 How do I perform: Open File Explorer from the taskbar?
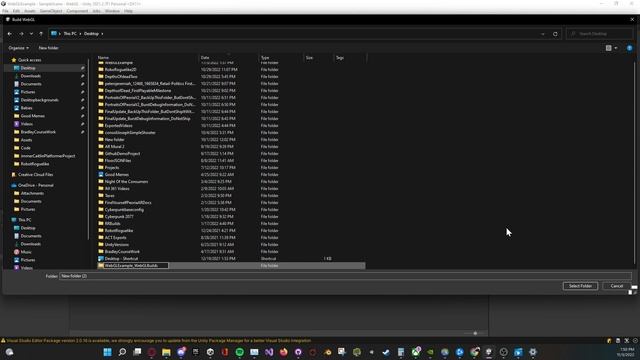coord(166,352)
